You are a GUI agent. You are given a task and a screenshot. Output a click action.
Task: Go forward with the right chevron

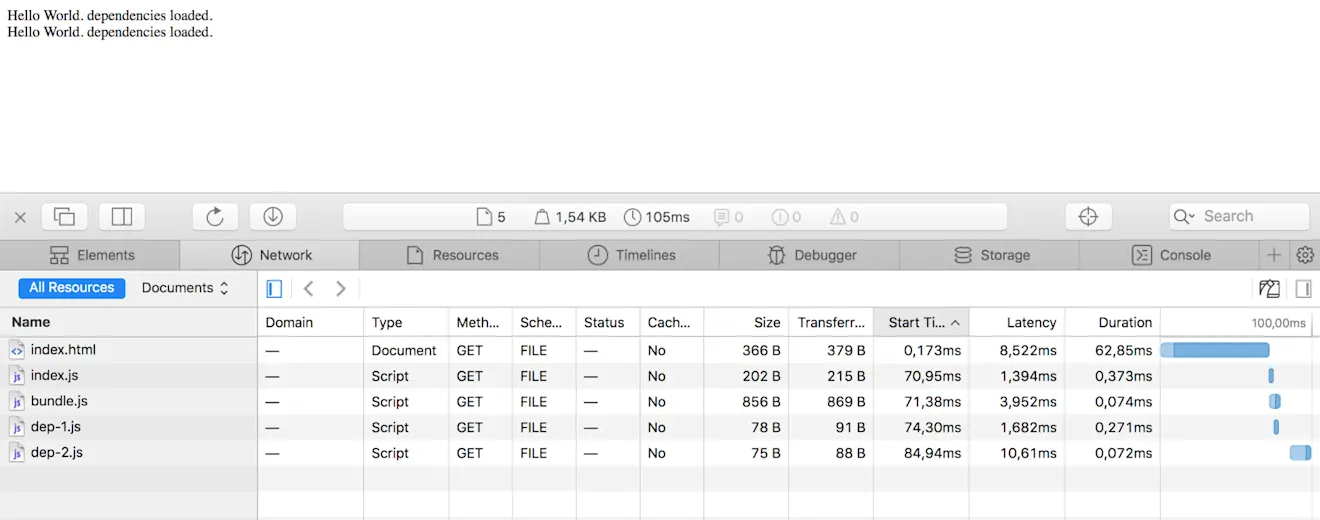point(341,289)
